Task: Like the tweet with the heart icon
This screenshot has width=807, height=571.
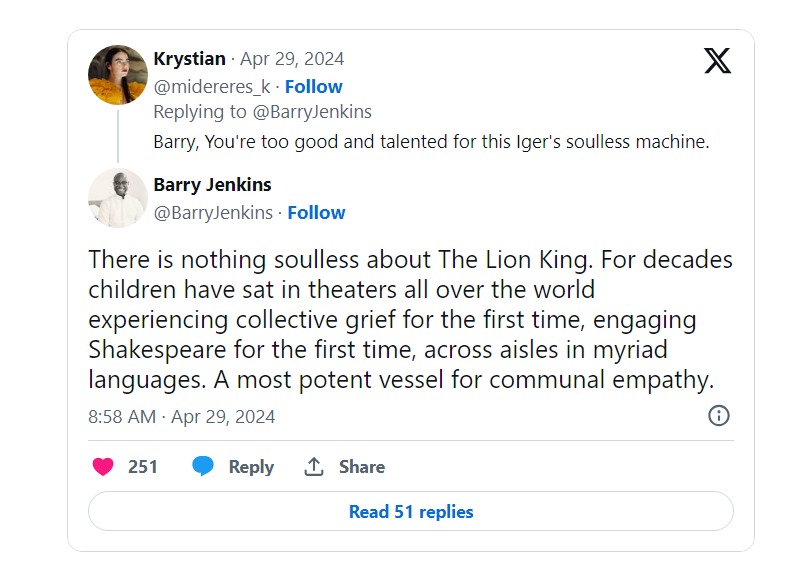Action: coord(103,467)
